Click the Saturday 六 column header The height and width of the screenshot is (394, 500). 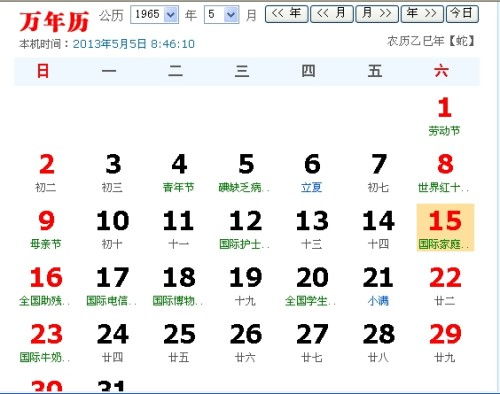441,71
